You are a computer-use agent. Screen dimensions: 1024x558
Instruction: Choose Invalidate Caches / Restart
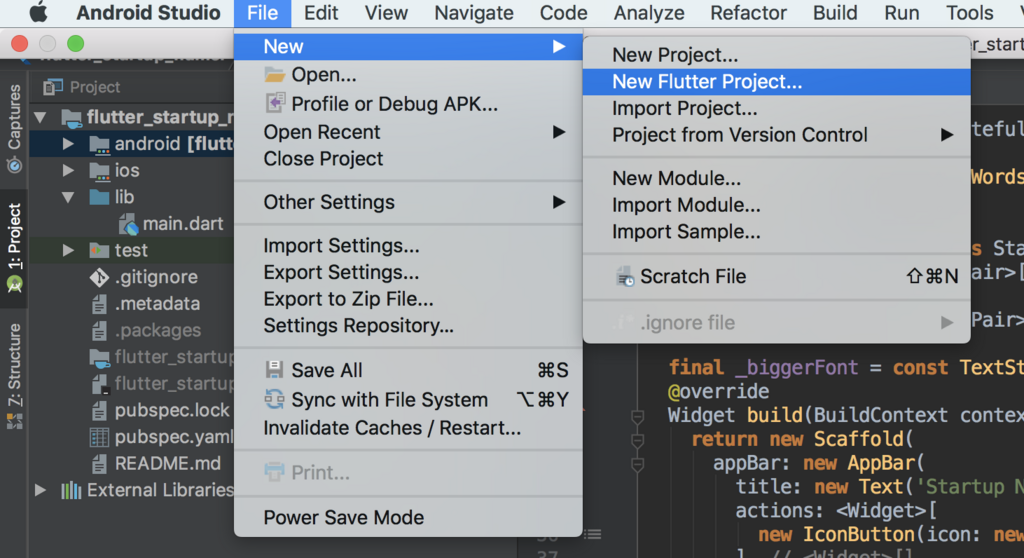[x=392, y=428]
